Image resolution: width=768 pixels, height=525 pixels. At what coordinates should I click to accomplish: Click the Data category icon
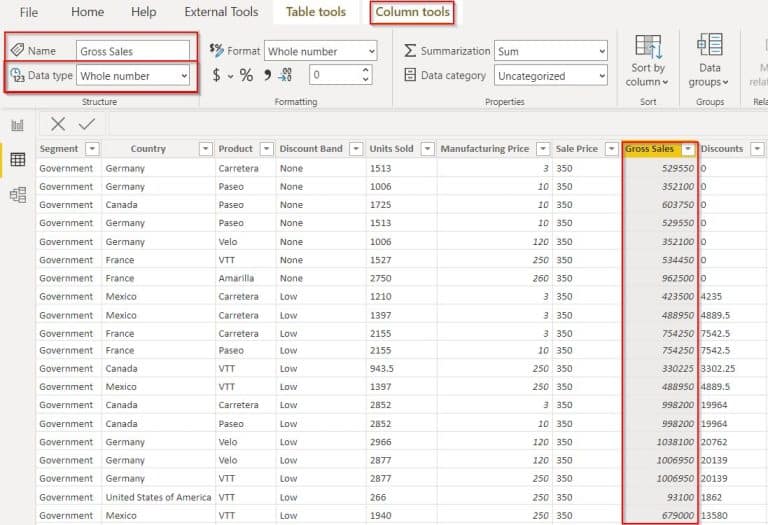410,75
